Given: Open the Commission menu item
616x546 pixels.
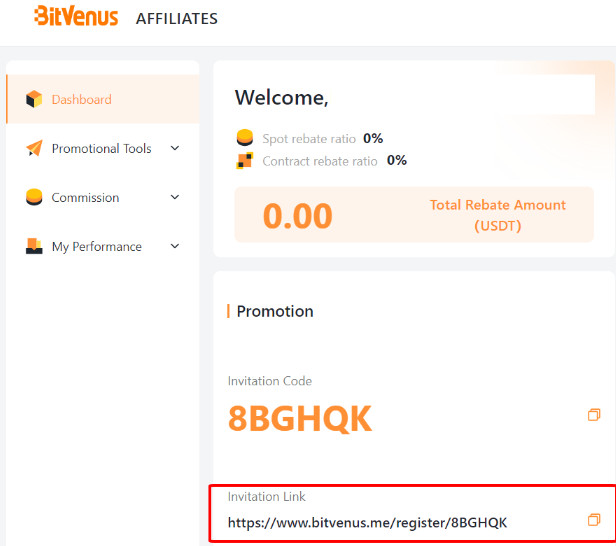Looking at the screenshot, I should [x=85, y=197].
